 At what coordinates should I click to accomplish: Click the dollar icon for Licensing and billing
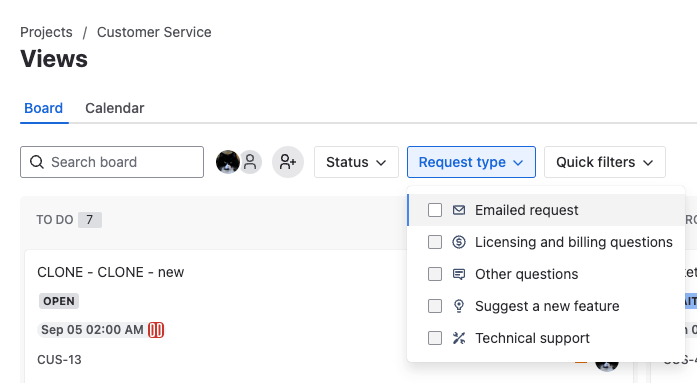coord(459,242)
